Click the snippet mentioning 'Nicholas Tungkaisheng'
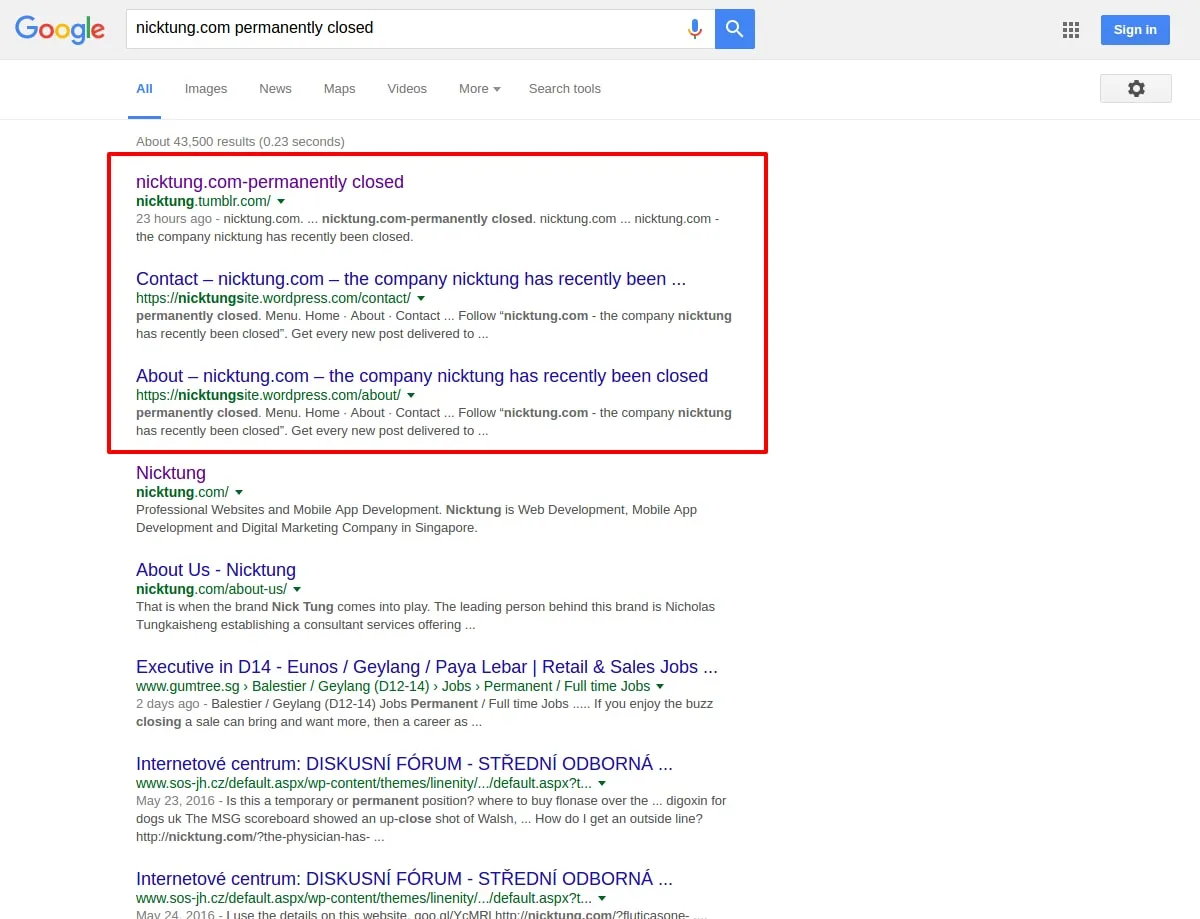Screen dimensions: 1200x919 tap(425, 616)
